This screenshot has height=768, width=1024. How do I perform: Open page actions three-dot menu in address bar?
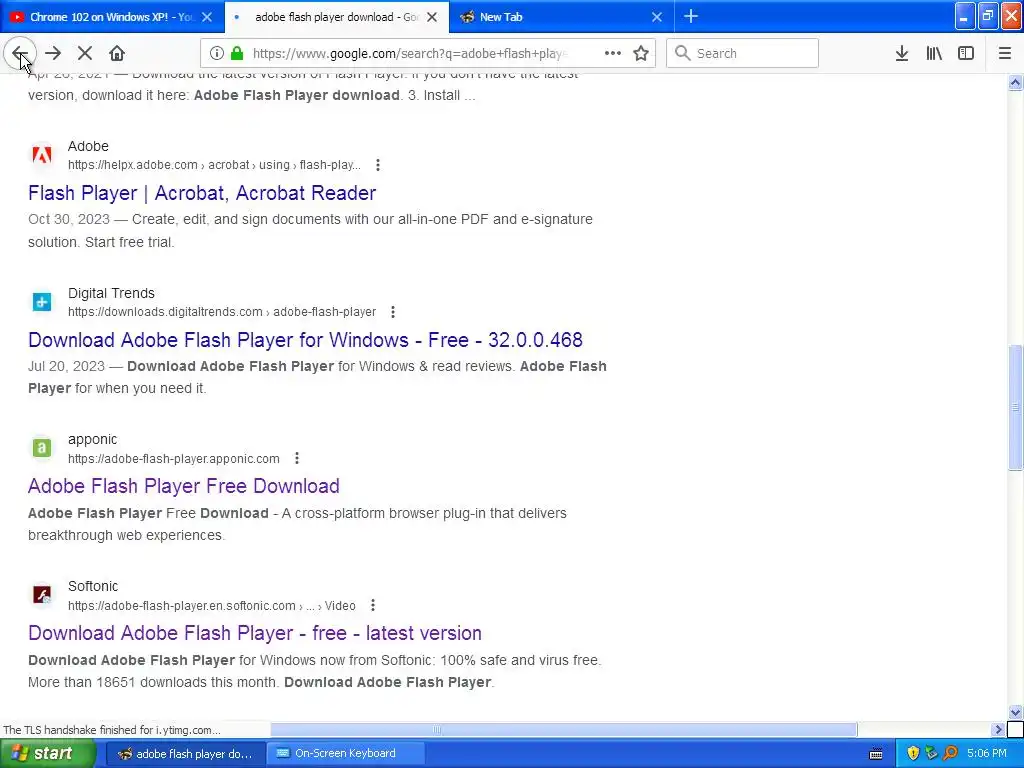pyautogui.click(x=613, y=53)
